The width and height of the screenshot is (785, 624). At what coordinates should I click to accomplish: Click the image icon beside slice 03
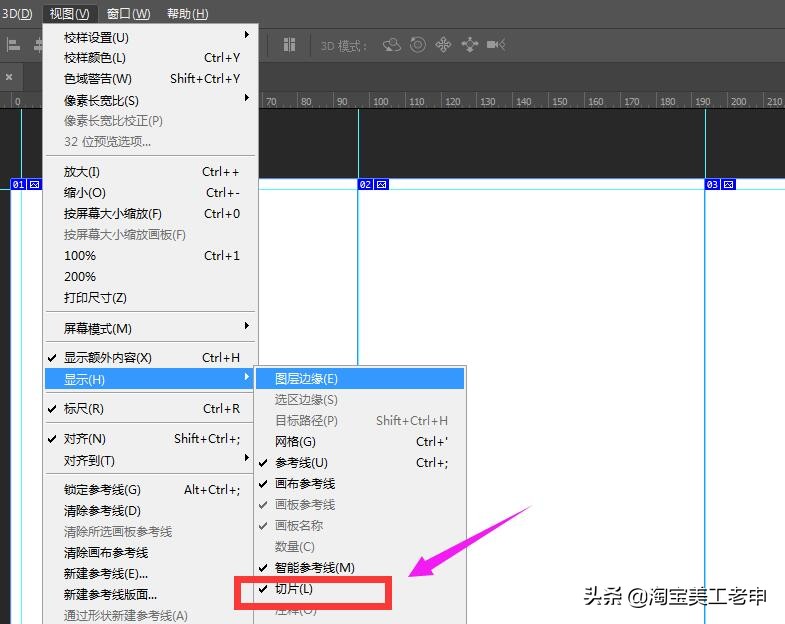pyautogui.click(x=728, y=184)
